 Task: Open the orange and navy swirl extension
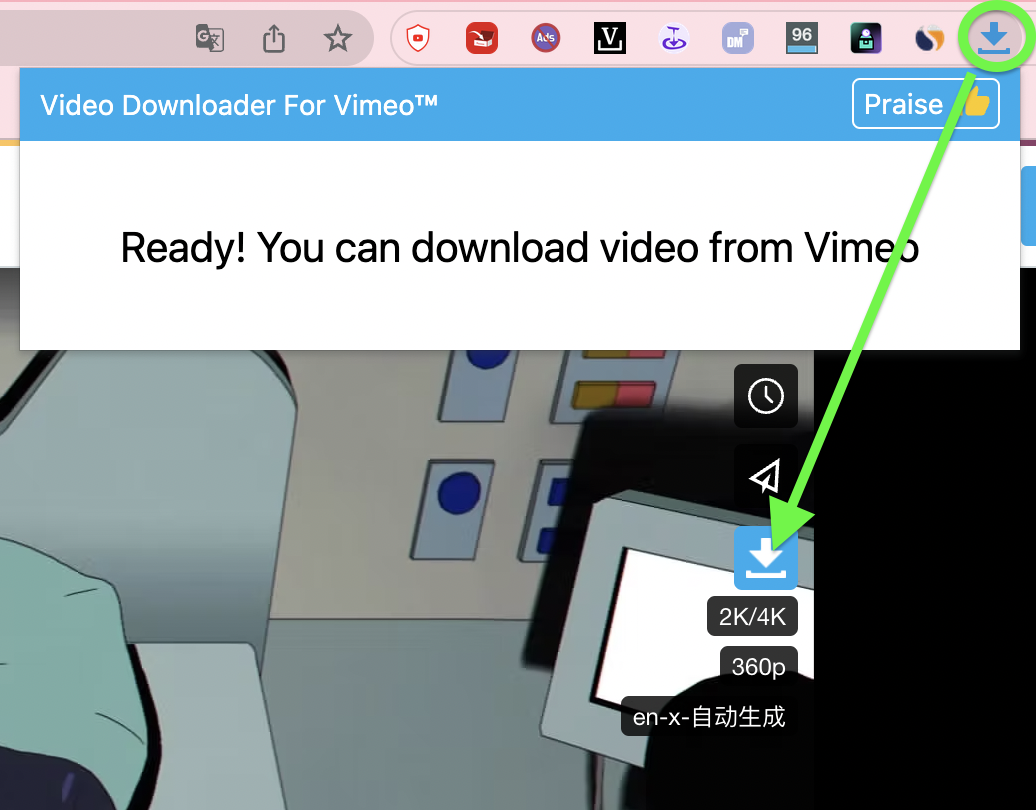(x=929, y=38)
